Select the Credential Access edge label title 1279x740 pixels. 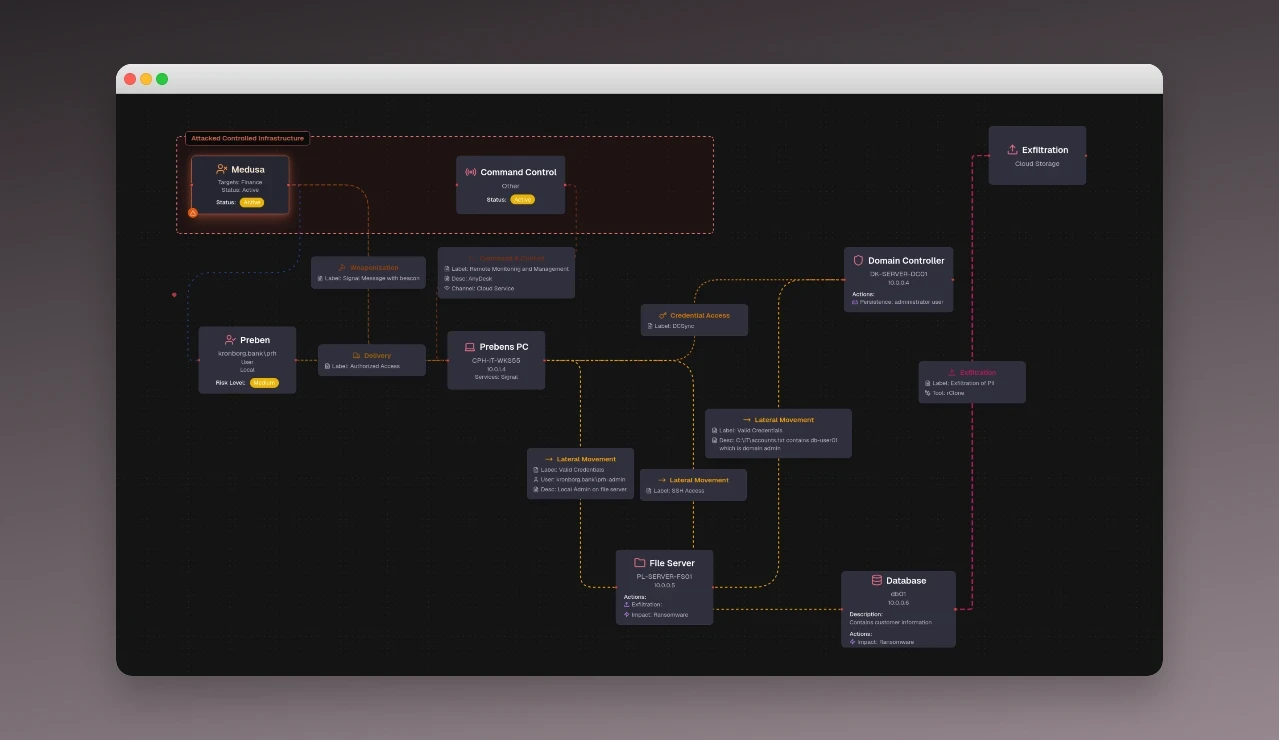pyautogui.click(x=700, y=316)
